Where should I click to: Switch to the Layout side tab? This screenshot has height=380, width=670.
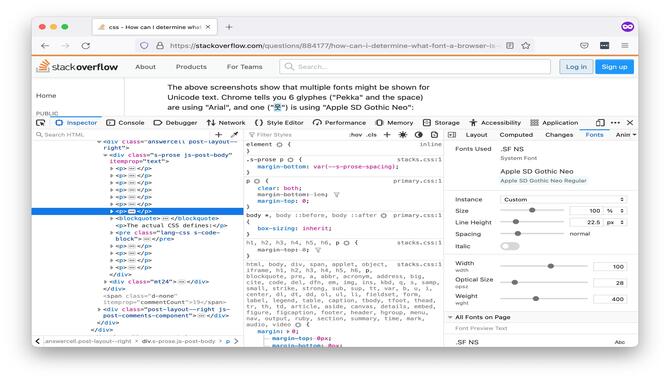[x=476, y=135]
